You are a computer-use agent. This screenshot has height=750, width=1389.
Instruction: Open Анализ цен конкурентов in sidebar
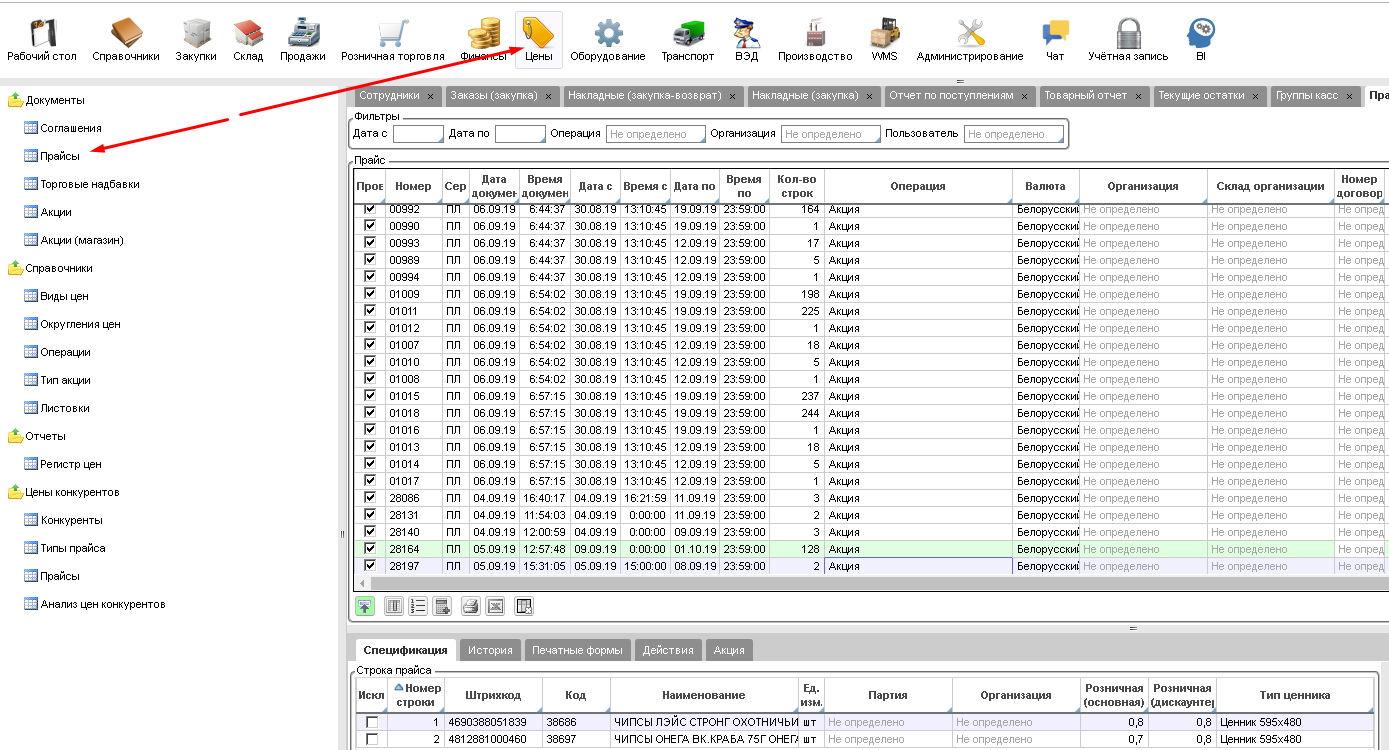coord(102,604)
